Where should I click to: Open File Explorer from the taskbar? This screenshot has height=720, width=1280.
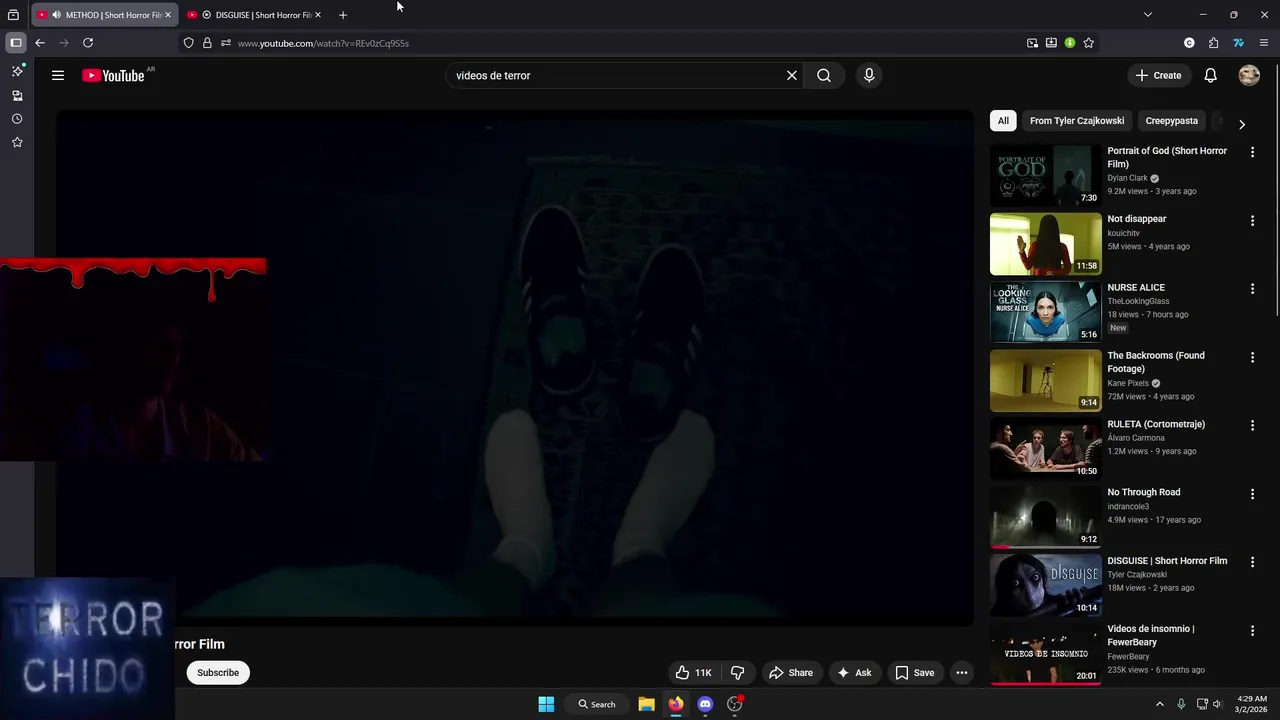(x=647, y=704)
